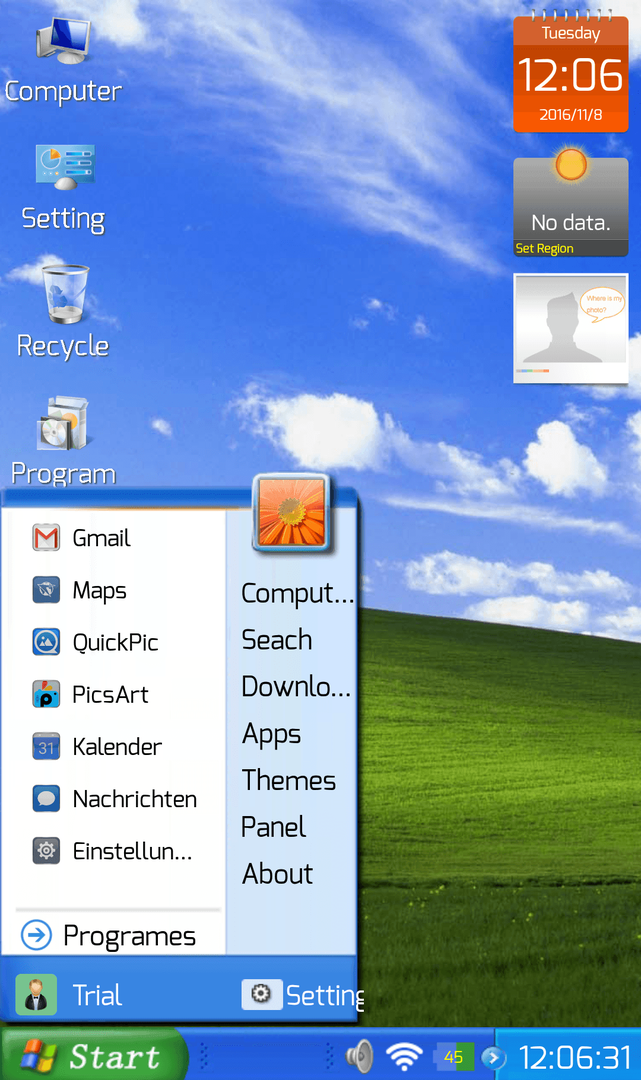Open Panel menu item
641x1080 pixels.
tap(273, 827)
